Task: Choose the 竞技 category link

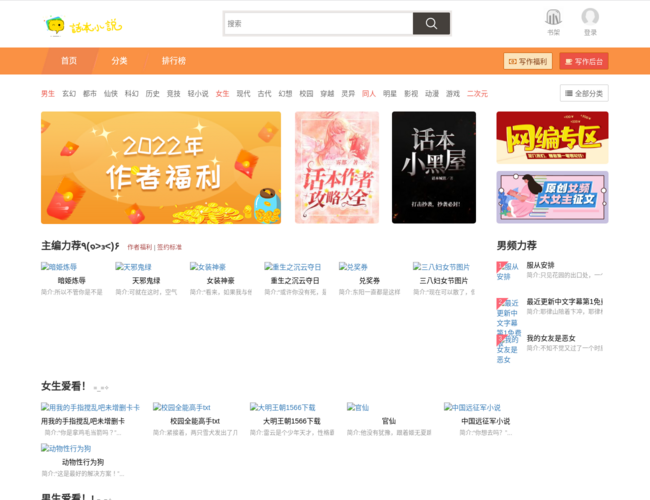Action: [173, 94]
